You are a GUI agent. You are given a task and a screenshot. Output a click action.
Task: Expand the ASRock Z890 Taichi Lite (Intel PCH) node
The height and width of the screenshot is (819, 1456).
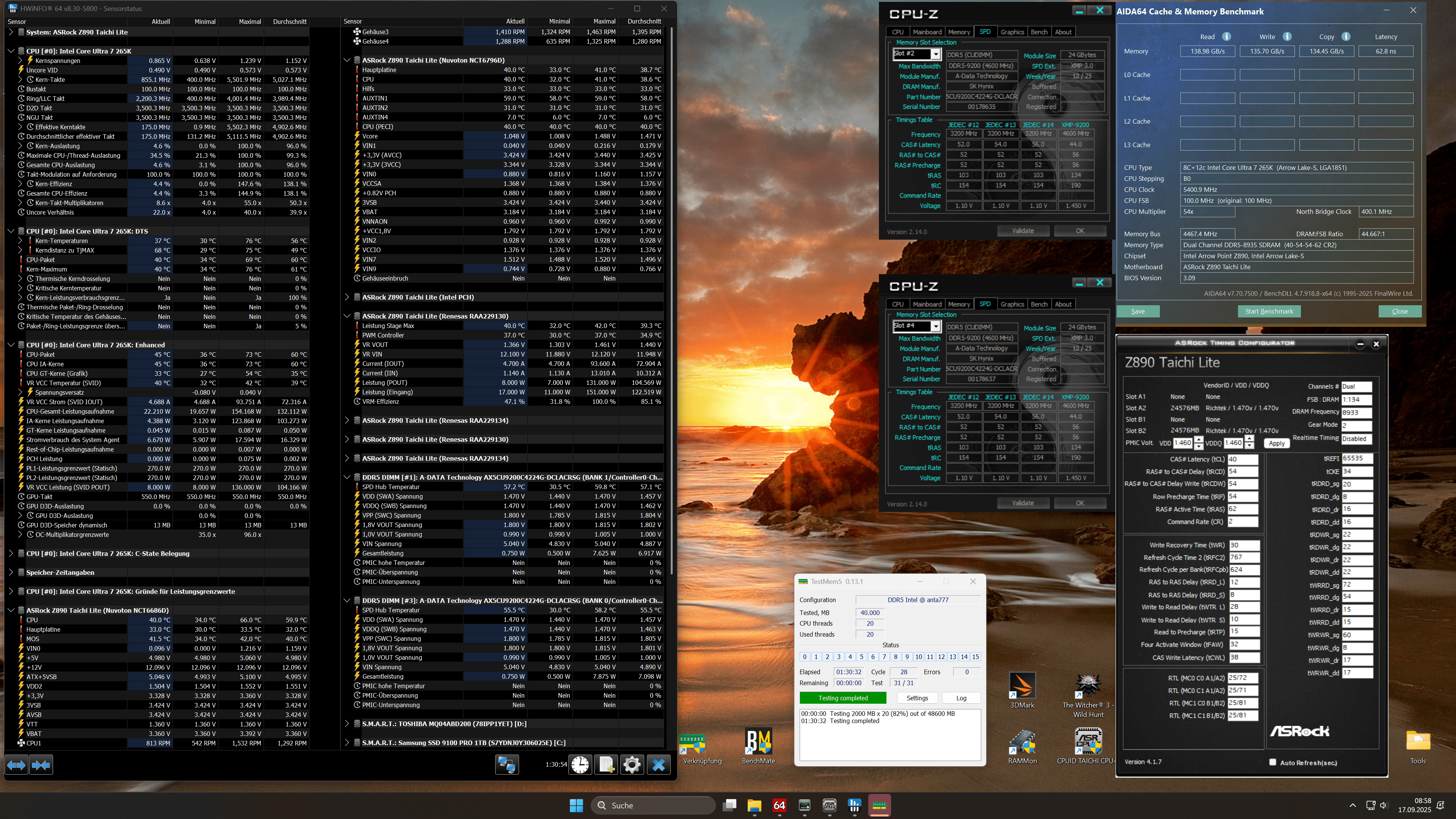(347, 297)
